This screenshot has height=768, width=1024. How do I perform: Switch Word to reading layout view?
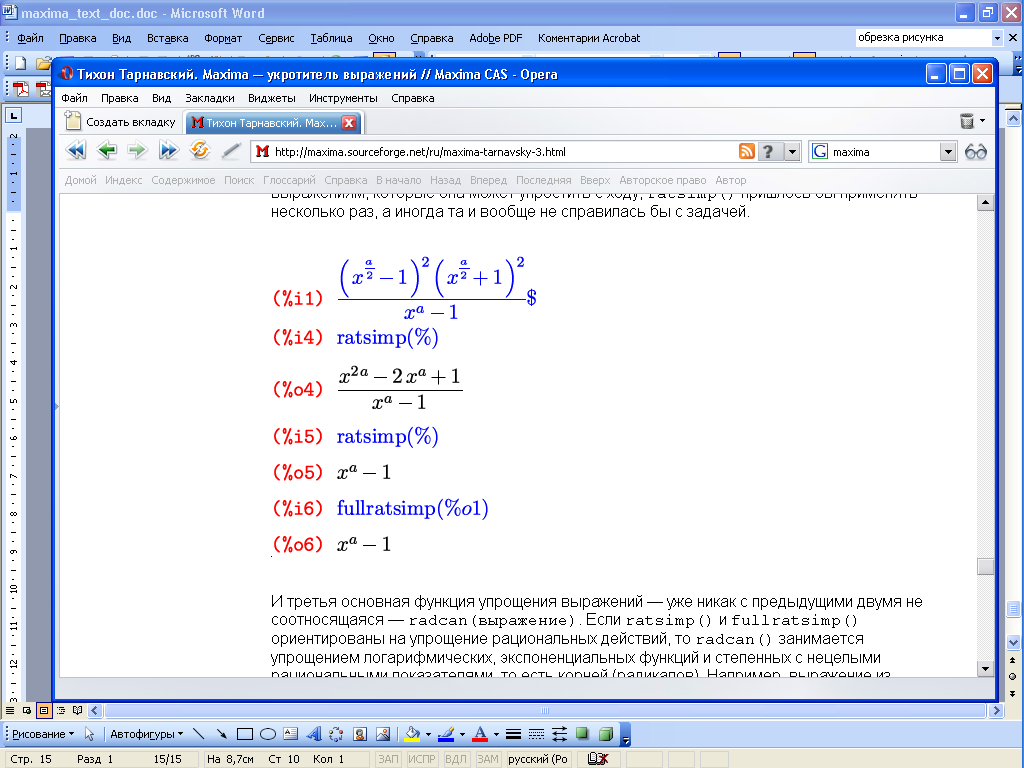point(78,710)
